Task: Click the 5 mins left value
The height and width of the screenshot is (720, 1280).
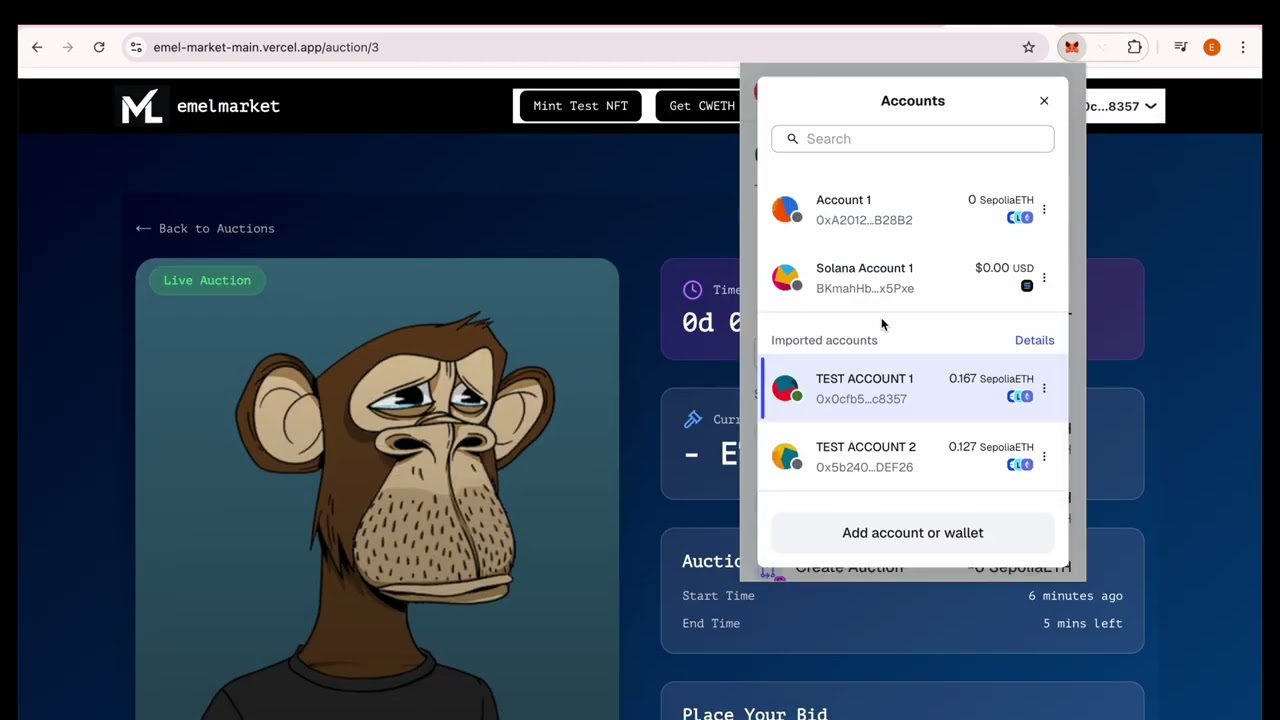Action: click(1082, 623)
